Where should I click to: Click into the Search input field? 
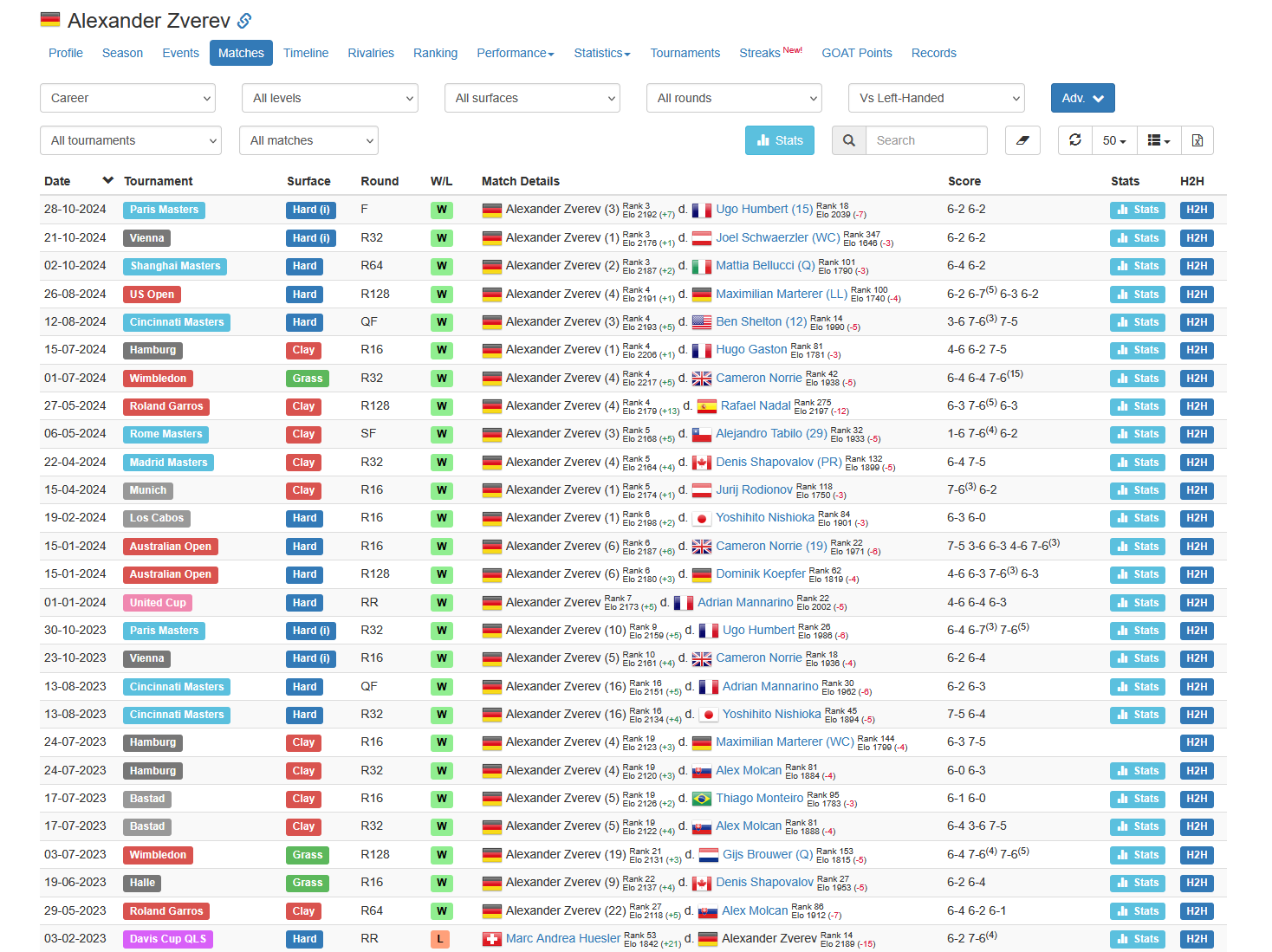pos(926,140)
